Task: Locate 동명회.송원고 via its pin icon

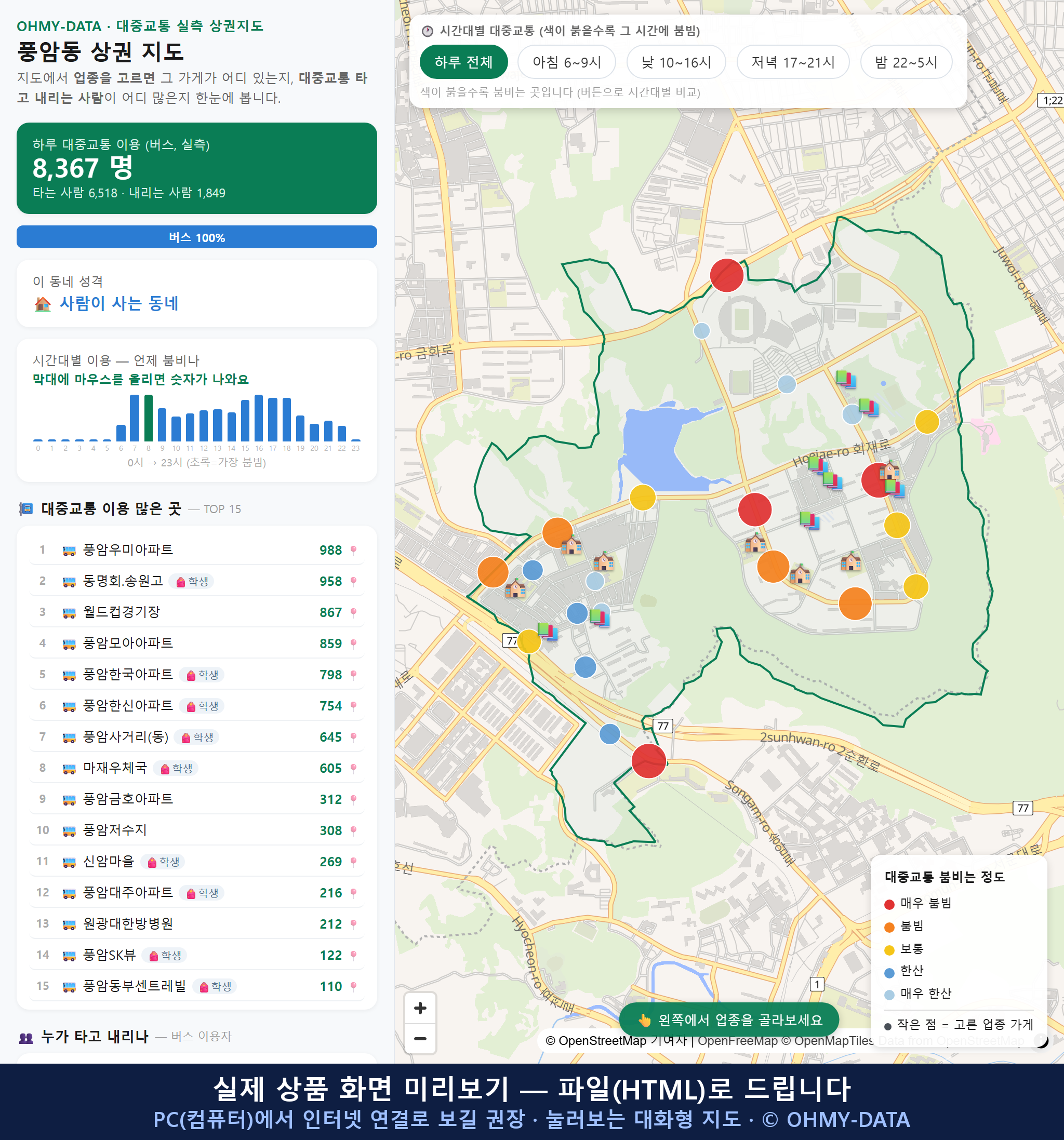Action: tap(353, 581)
